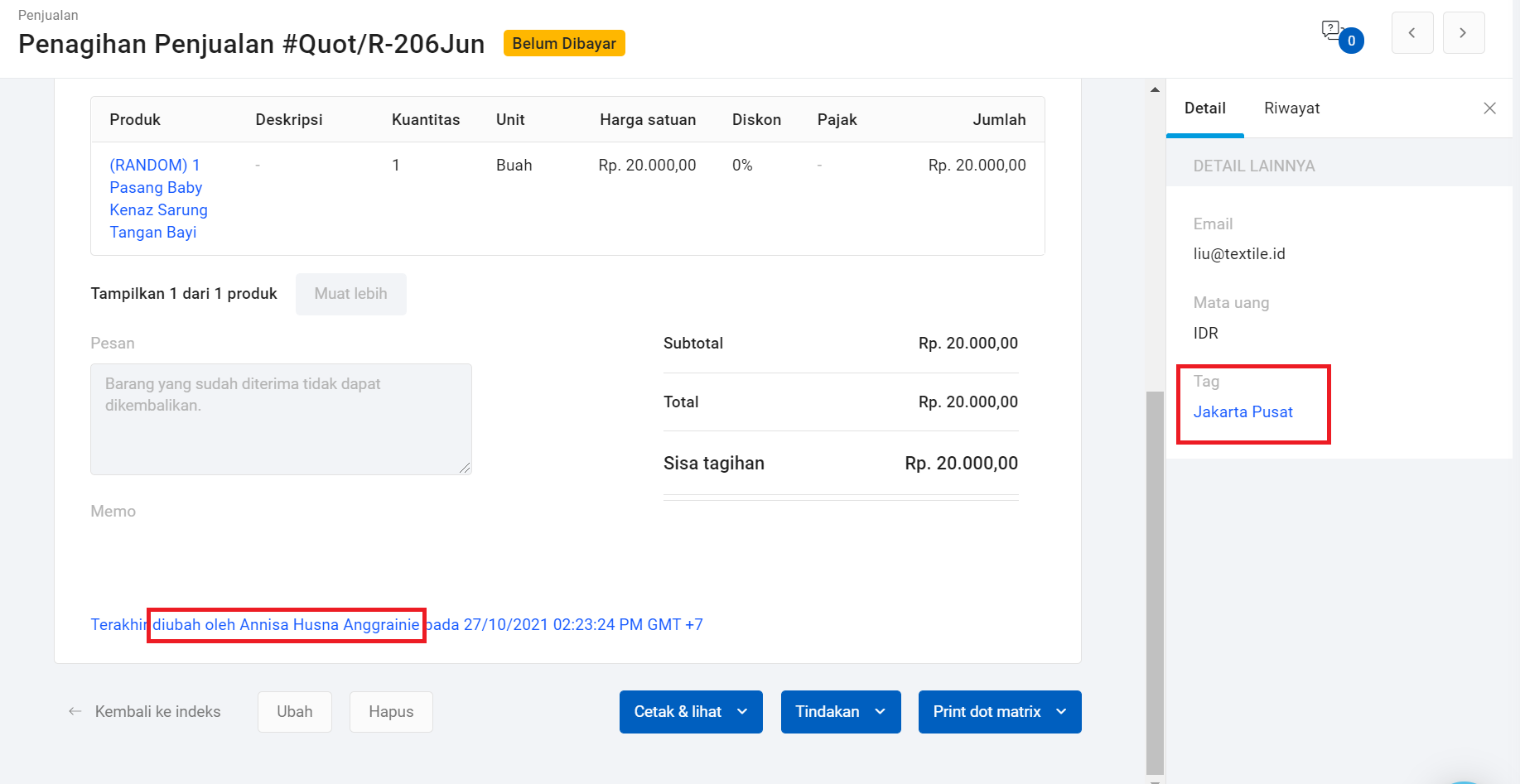Close the Detail side panel

click(x=1489, y=108)
